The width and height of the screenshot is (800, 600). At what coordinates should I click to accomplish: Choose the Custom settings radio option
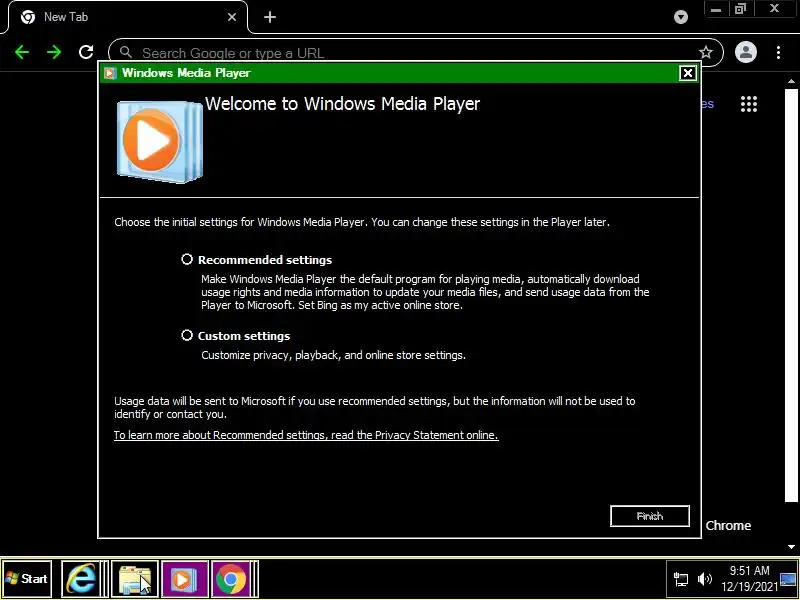pyautogui.click(x=187, y=335)
